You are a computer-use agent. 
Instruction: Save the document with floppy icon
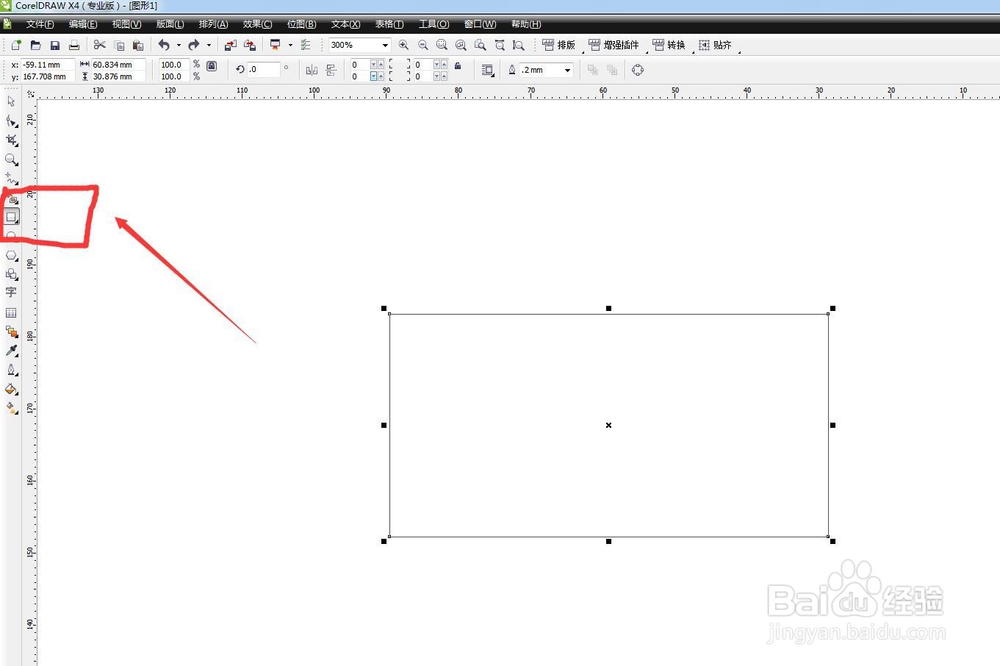pyautogui.click(x=55, y=45)
